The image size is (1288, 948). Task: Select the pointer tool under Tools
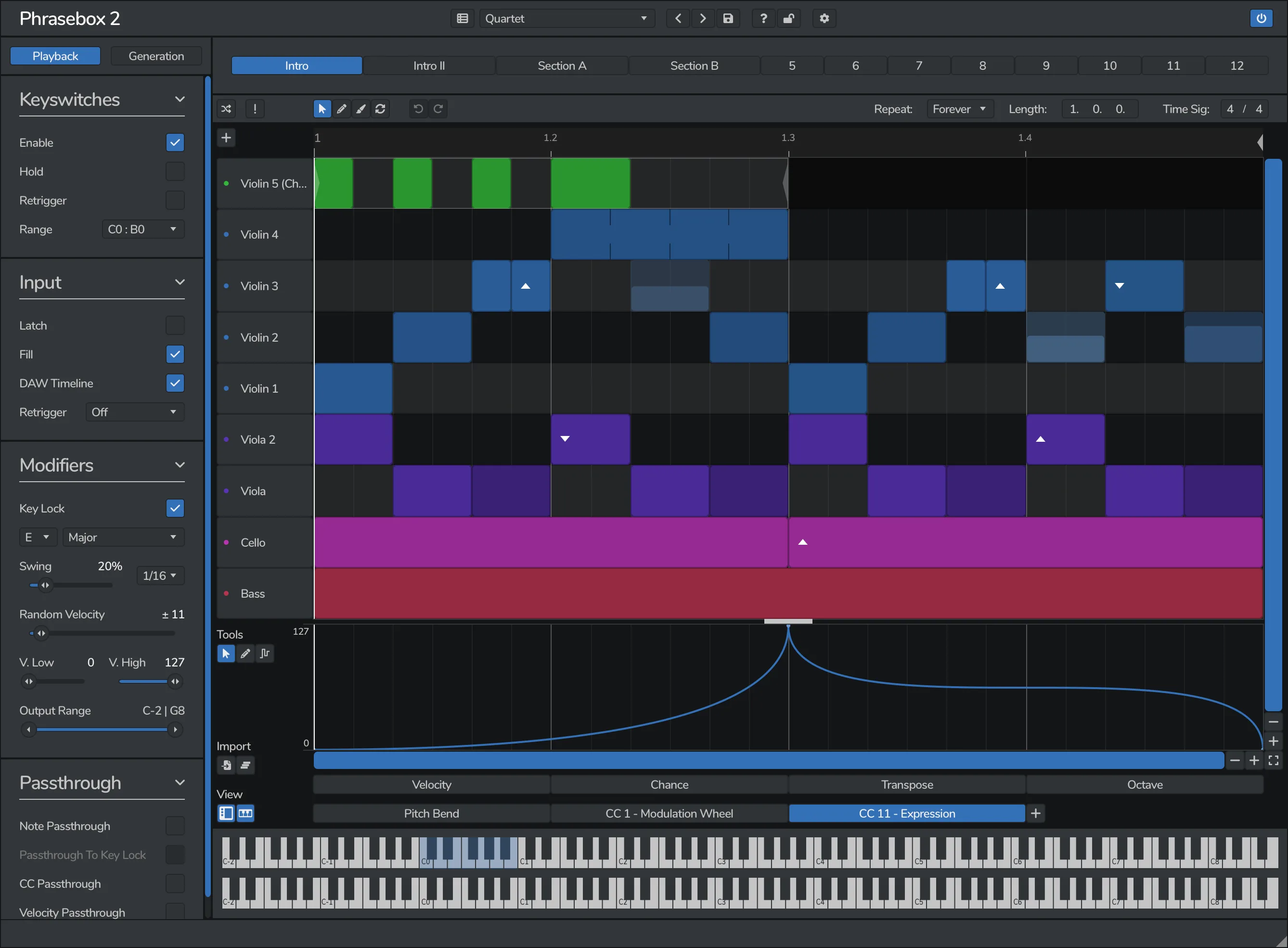pyautogui.click(x=226, y=653)
